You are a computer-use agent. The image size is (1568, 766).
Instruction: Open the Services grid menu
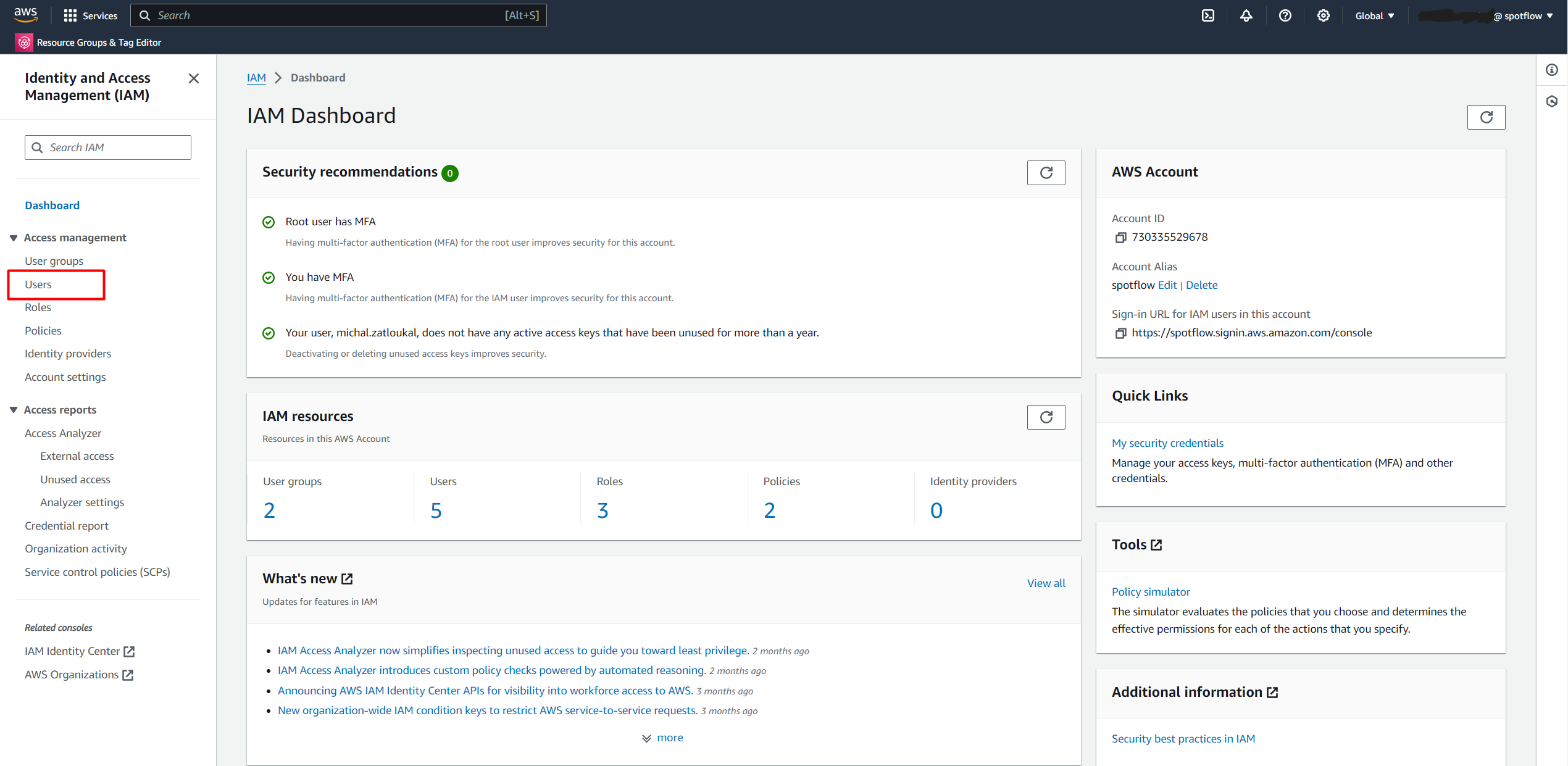point(90,15)
